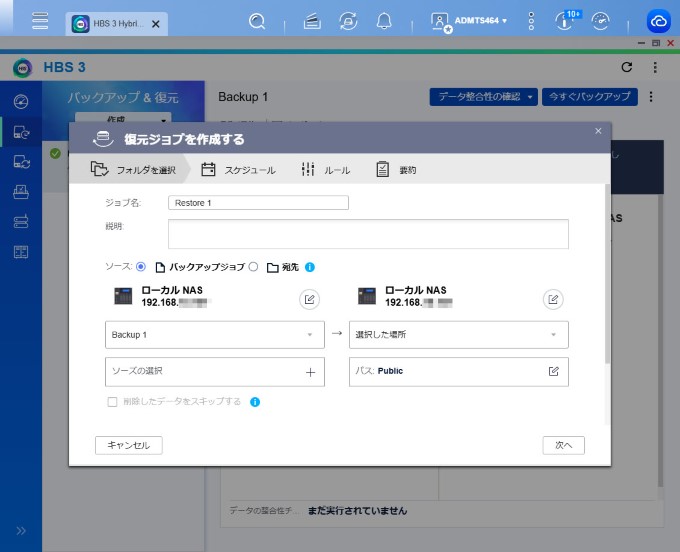The height and width of the screenshot is (552, 680).
Task: Click the green status check beside job list
Action: pos(55,154)
